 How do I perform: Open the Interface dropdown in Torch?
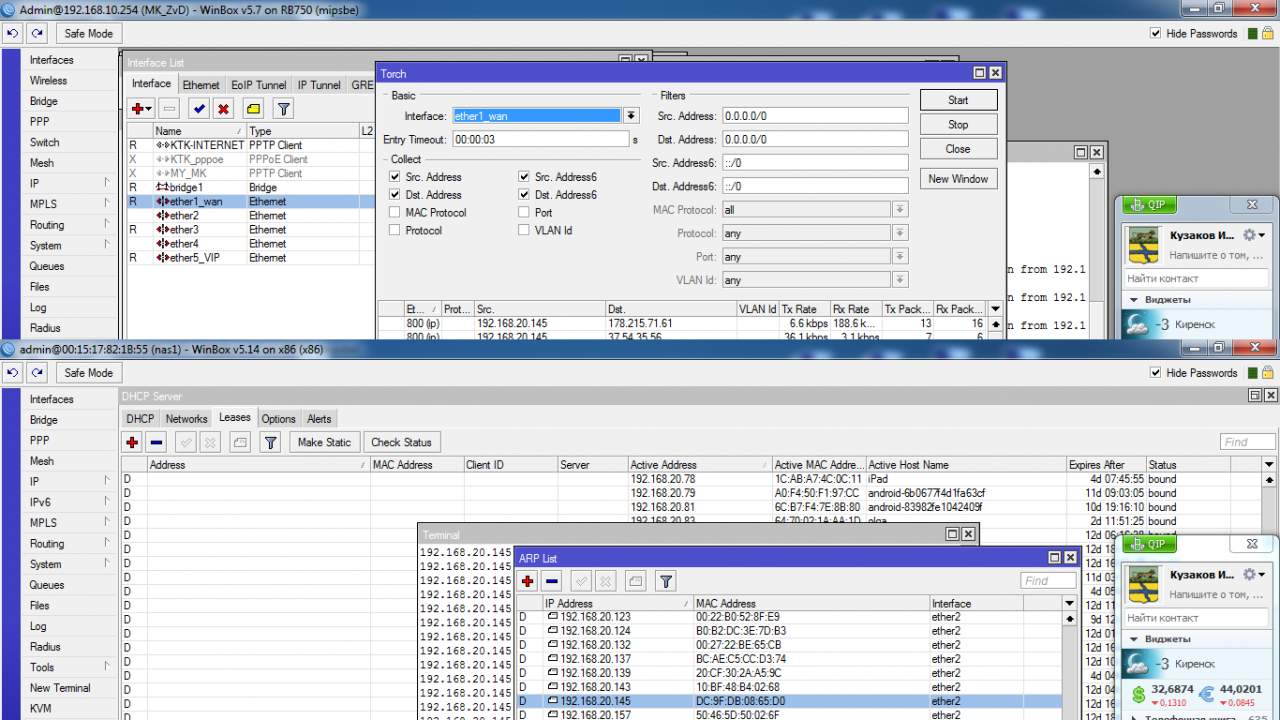[x=631, y=116]
